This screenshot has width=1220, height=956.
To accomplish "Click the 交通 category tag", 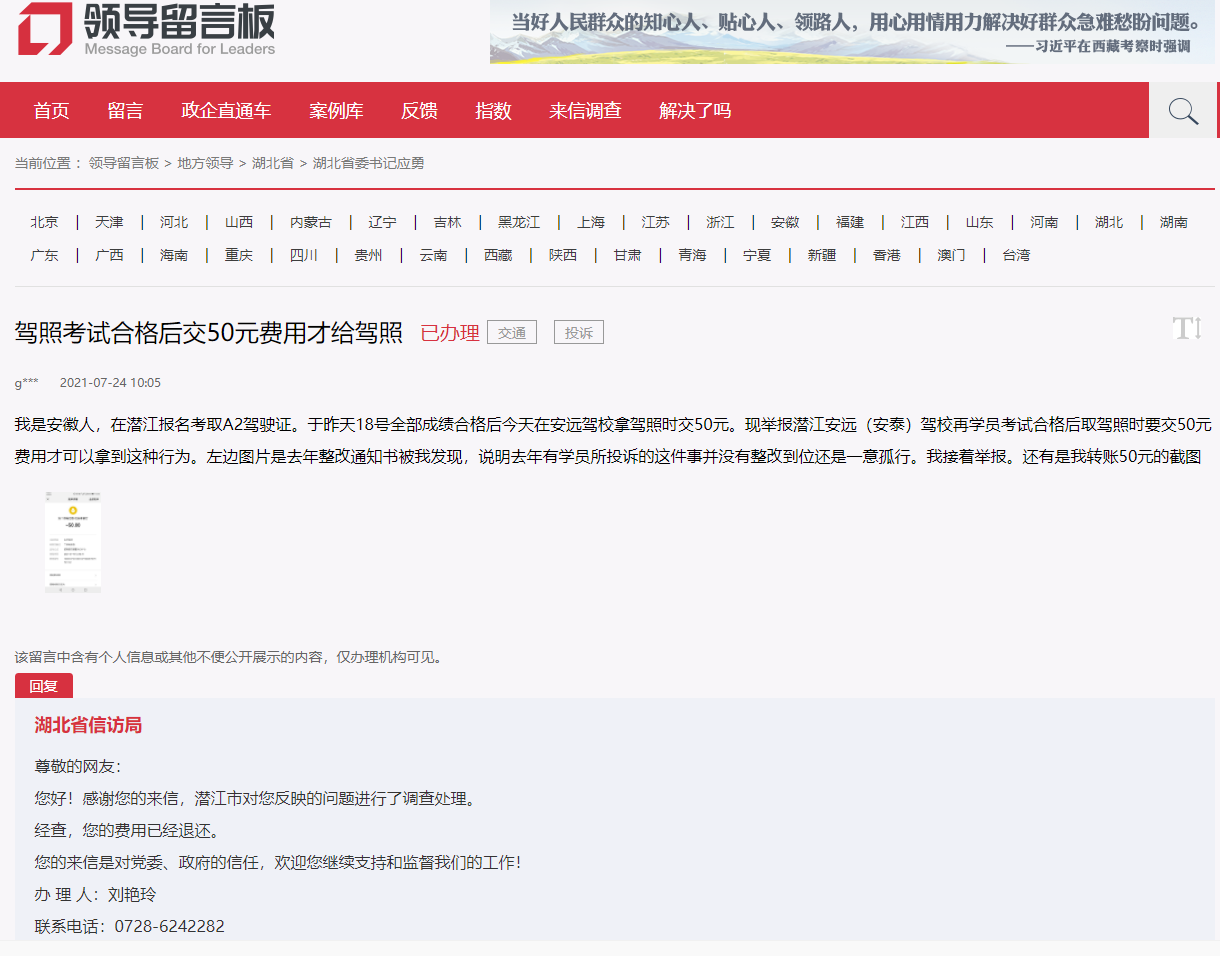I will point(512,333).
